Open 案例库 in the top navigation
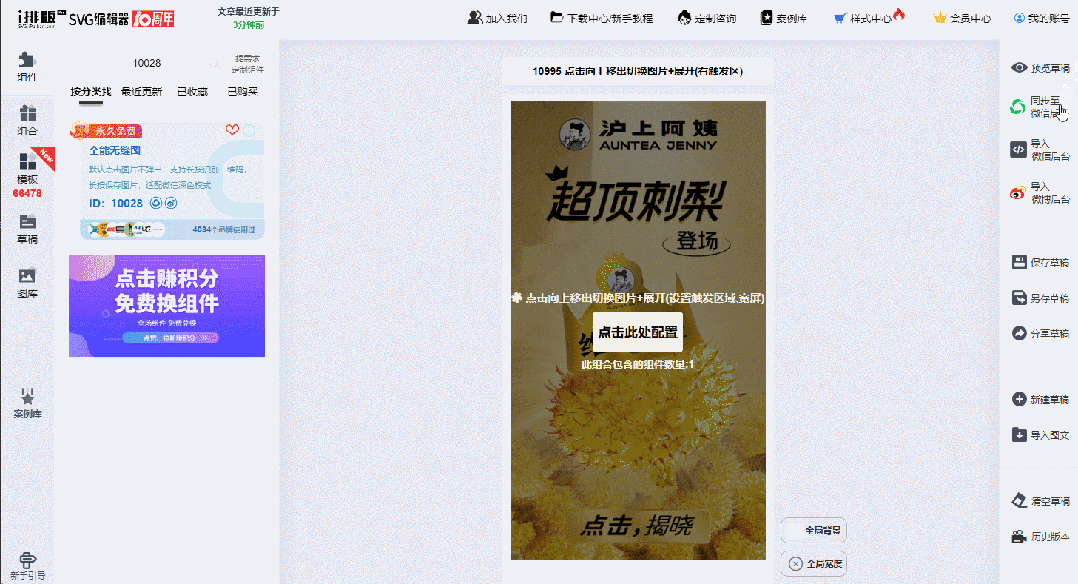Image resolution: width=1078 pixels, height=584 pixels. (783, 18)
